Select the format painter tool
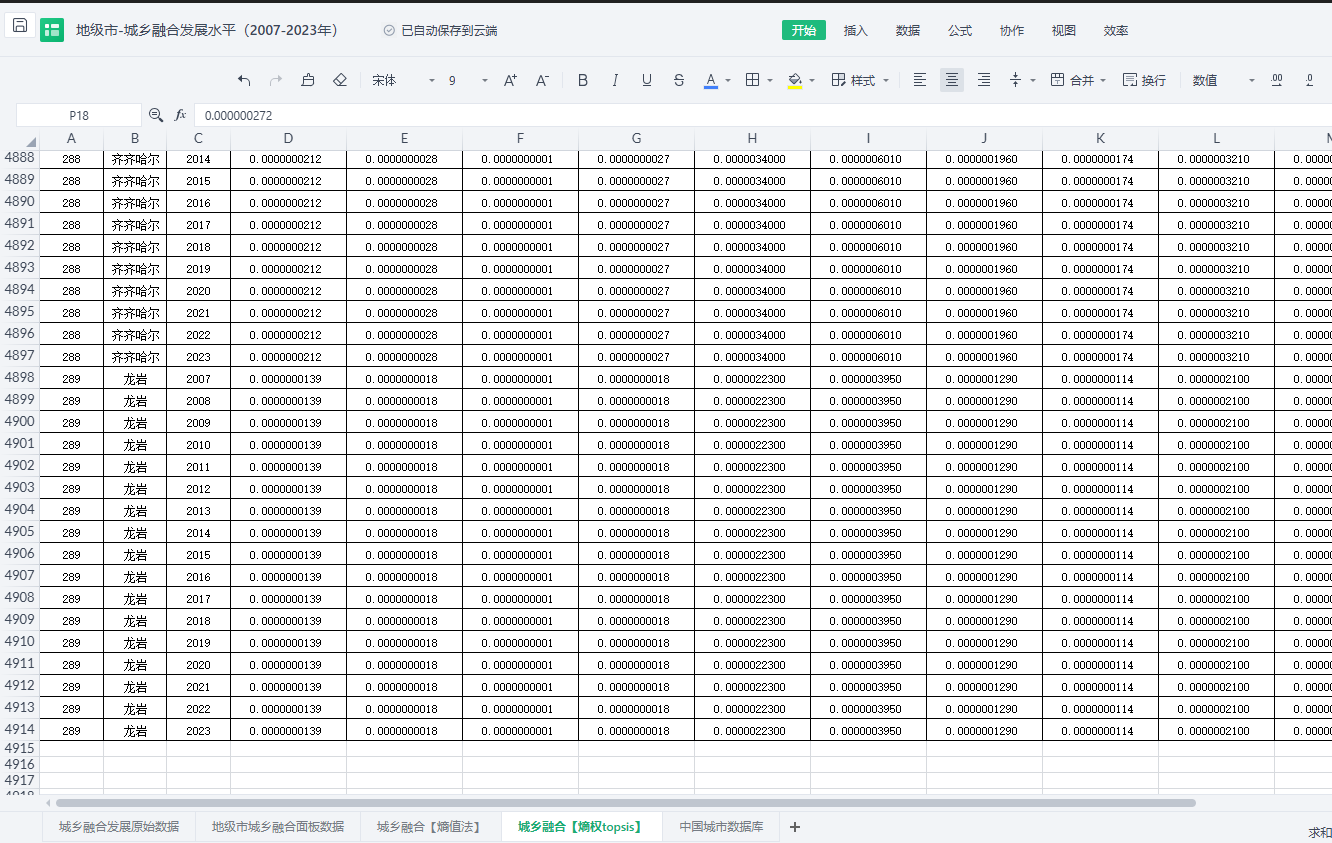The height and width of the screenshot is (843, 1332). click(308, 80)
